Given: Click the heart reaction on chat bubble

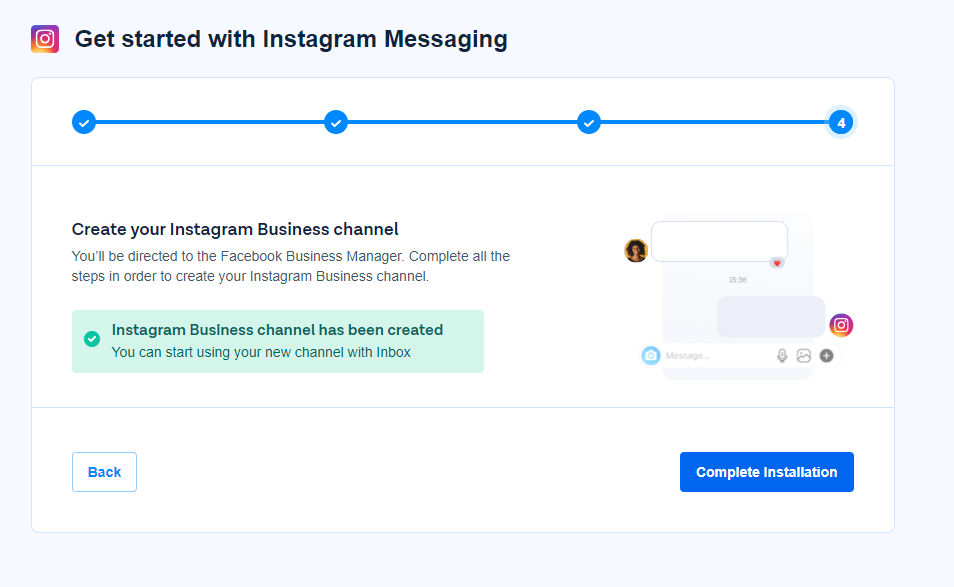Looking at the screenshot, I should point(777,263).
